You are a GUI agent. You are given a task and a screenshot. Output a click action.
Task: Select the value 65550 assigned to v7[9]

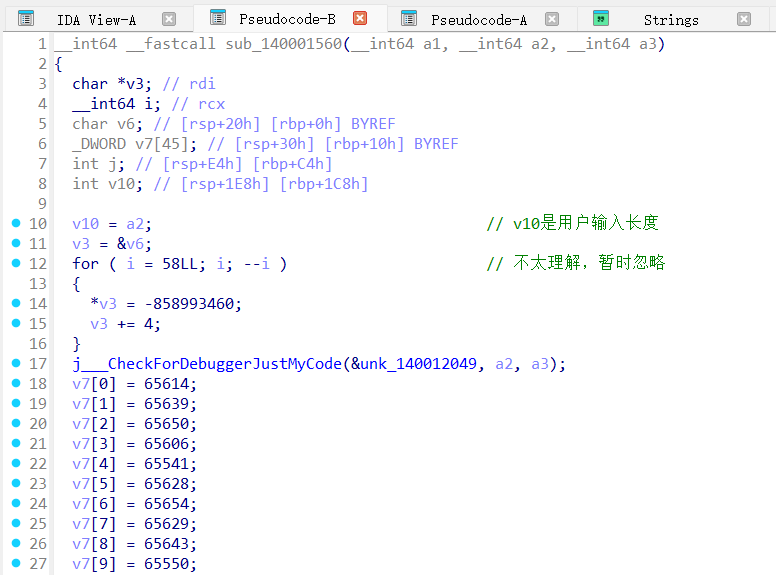[166, 564]
